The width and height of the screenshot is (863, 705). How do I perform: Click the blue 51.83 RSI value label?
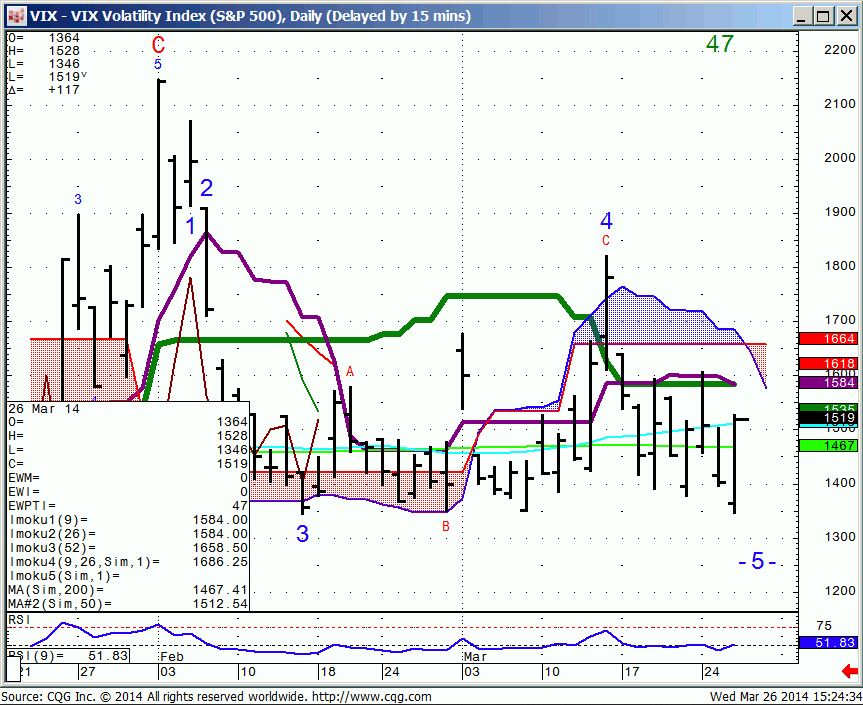(x=828, y=642)
